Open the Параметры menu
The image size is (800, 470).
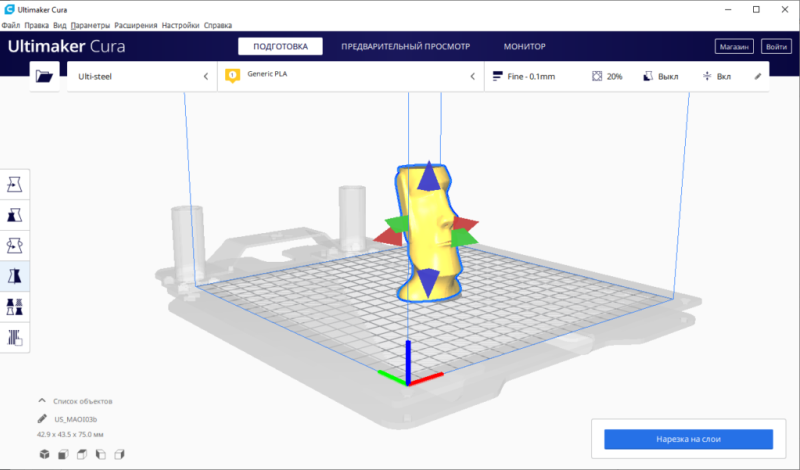(x=90, y=25)
